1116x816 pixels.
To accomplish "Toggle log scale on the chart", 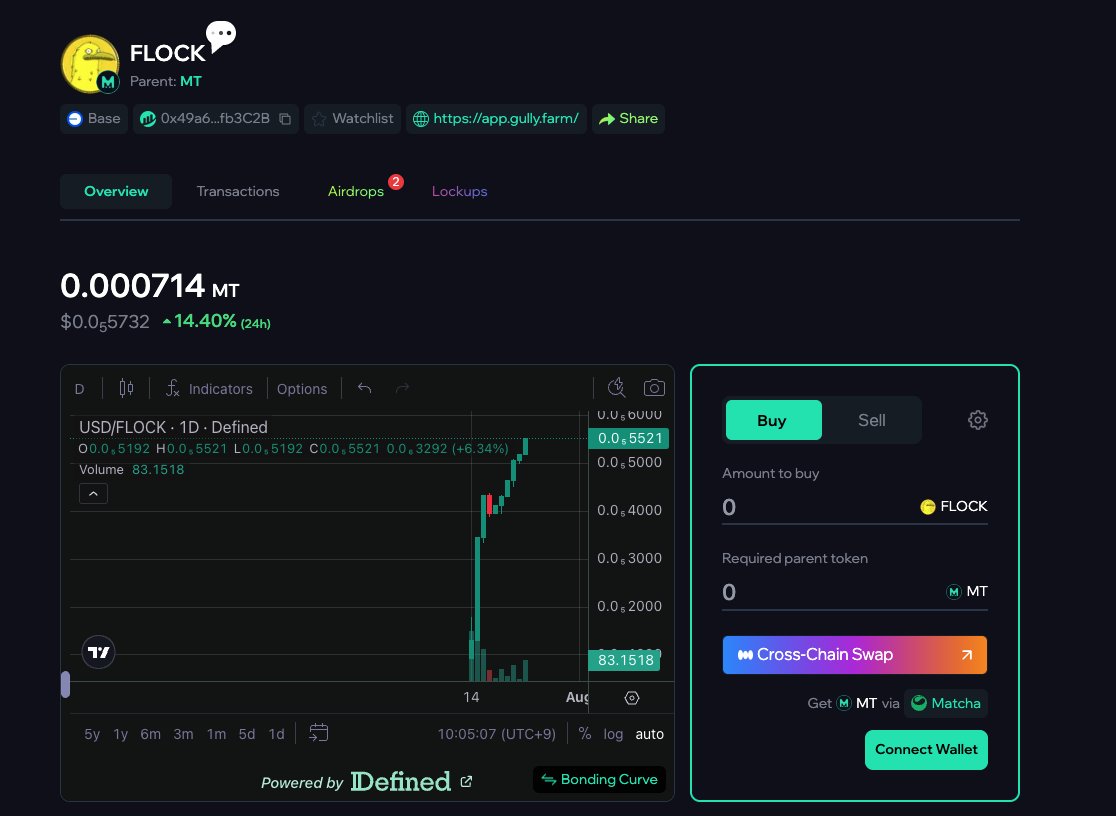I will coord(613,734).
